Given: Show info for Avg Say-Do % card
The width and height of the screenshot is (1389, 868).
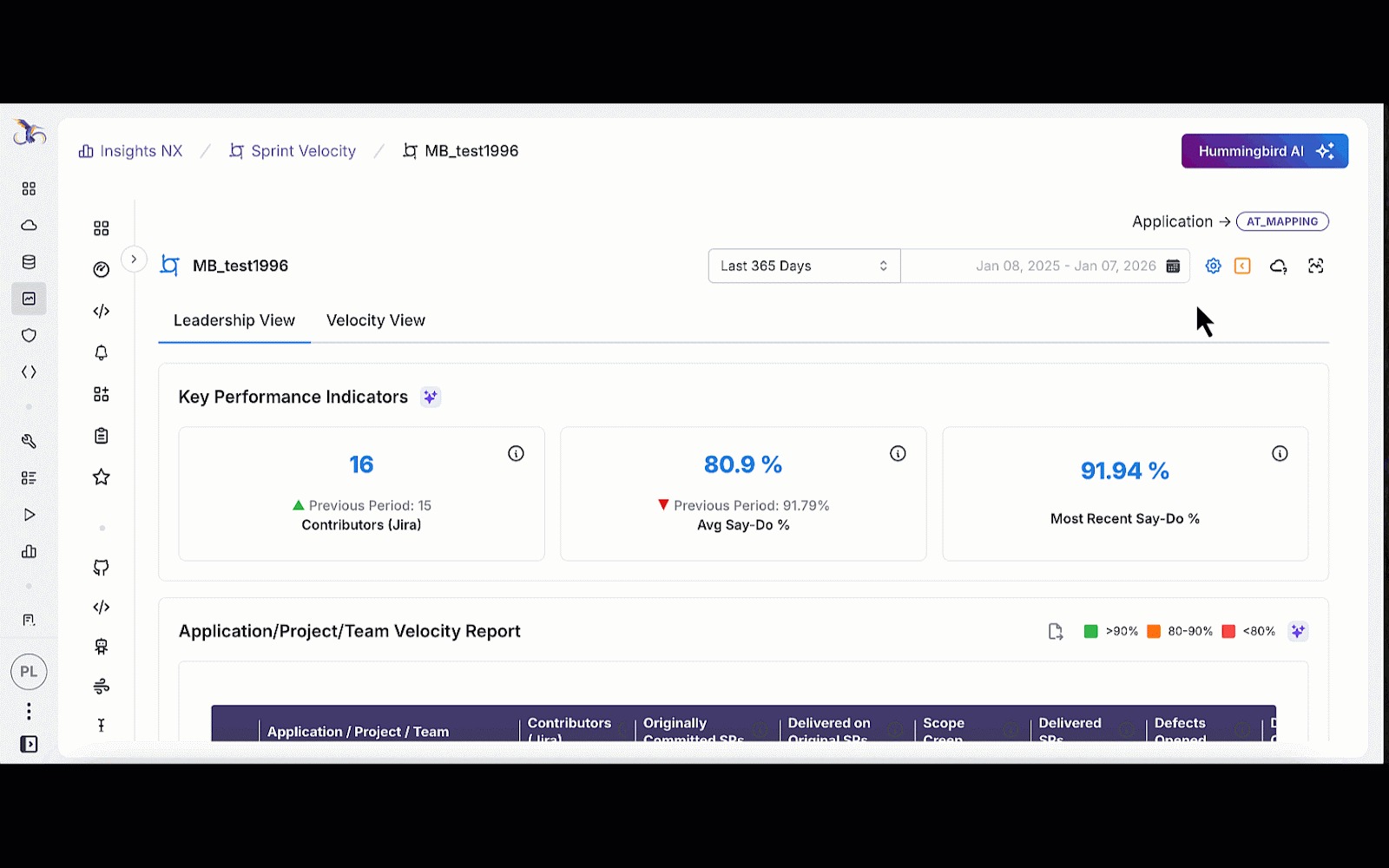Looking at the screenshot, I should pos(898,453).
